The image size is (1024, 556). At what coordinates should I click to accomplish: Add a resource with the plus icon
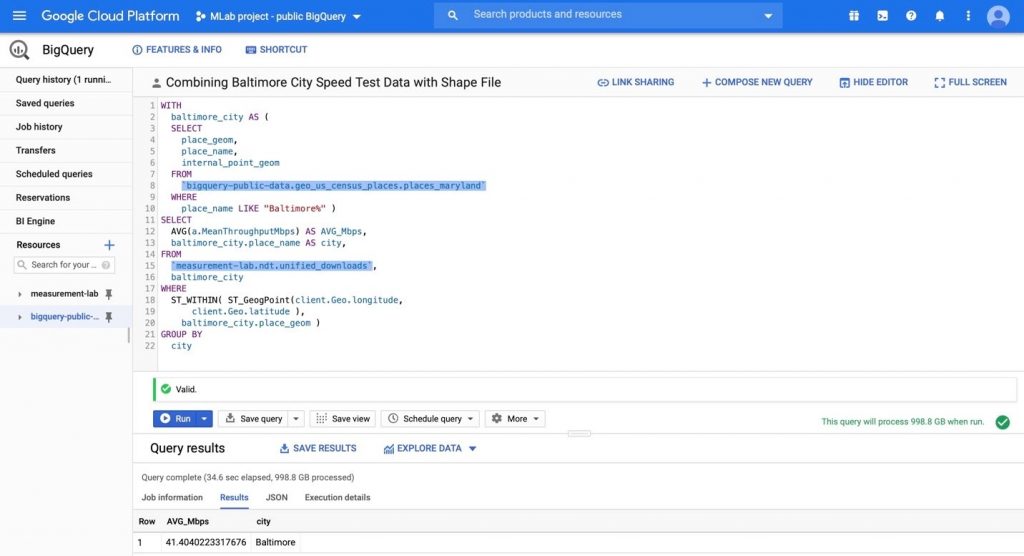pyautogui.click(x=109, y=245)
